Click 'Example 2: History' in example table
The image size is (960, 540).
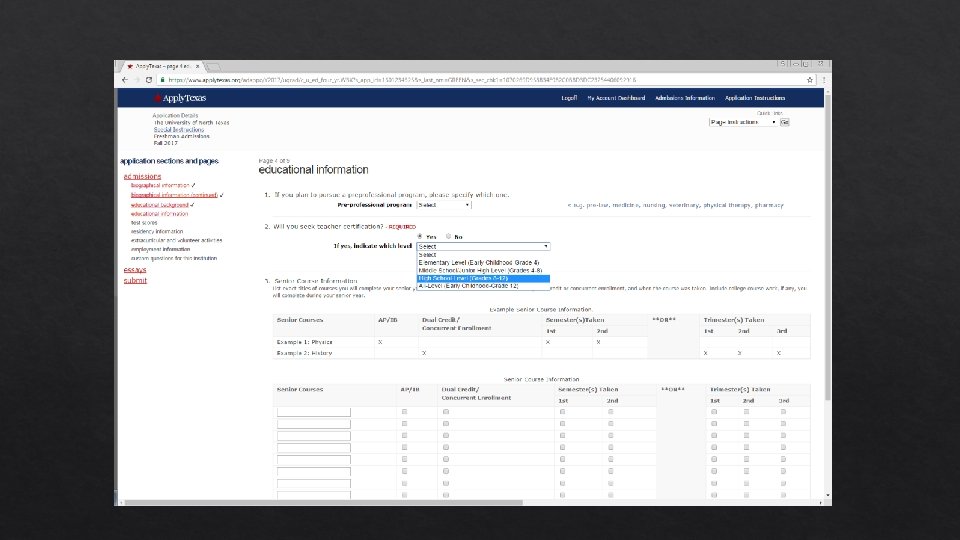(x=304, y=353)
